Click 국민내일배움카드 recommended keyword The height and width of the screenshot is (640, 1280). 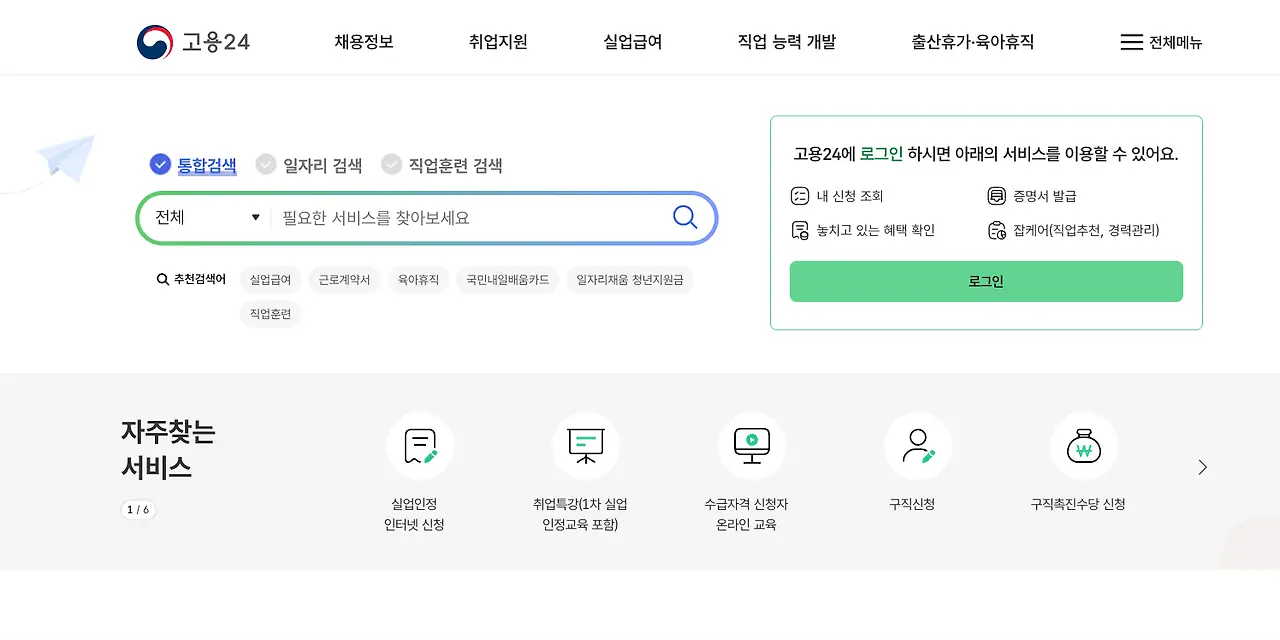pos(508,280)
